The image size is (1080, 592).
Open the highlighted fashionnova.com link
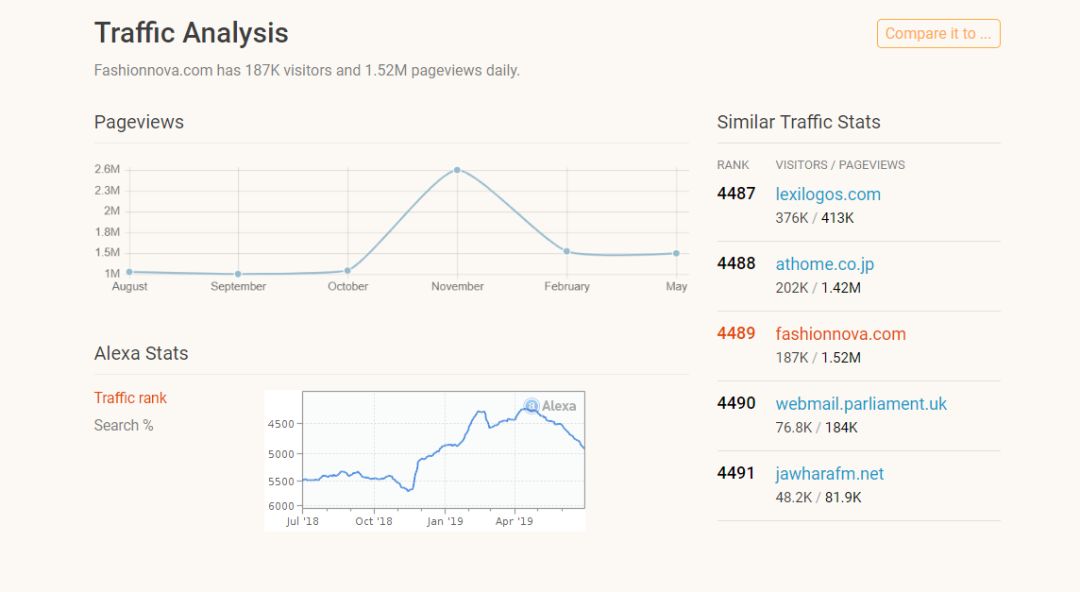pyautogui.click(x=840, y=334)
